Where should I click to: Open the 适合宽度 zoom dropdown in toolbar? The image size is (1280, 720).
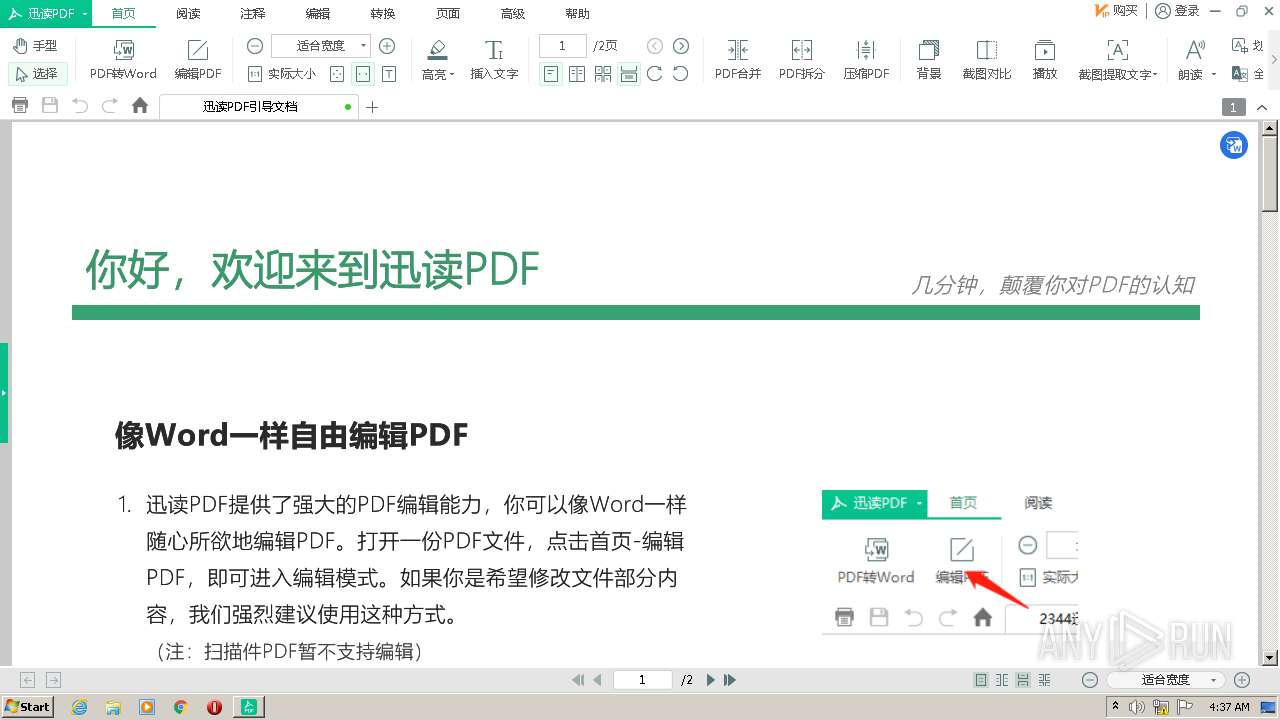(320, 46)
